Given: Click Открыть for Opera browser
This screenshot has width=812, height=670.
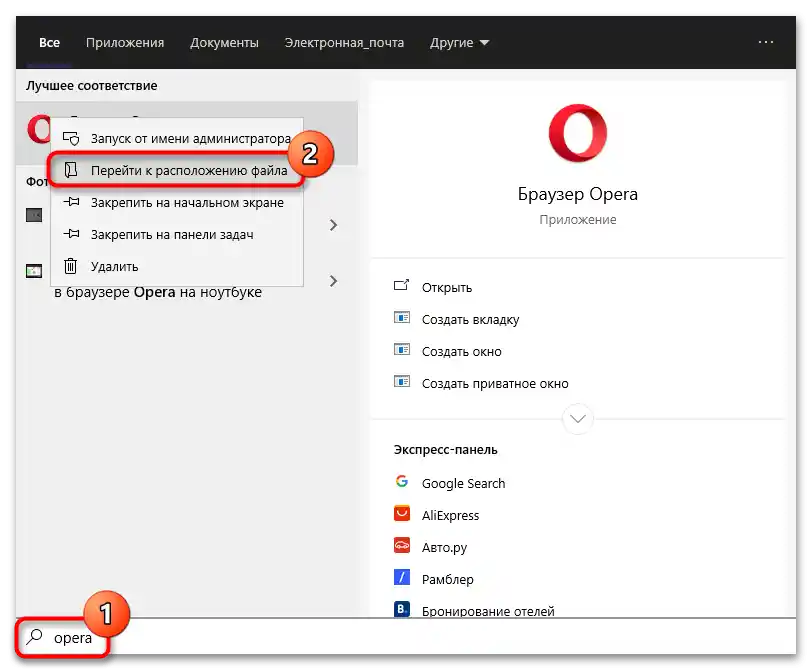Looking at the screenshot, I should [446, 287].
